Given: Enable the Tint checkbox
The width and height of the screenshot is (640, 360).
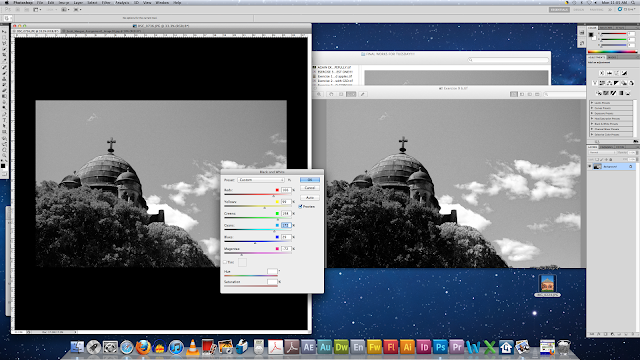Looking at the screenshot, I should tap(225, 262).
